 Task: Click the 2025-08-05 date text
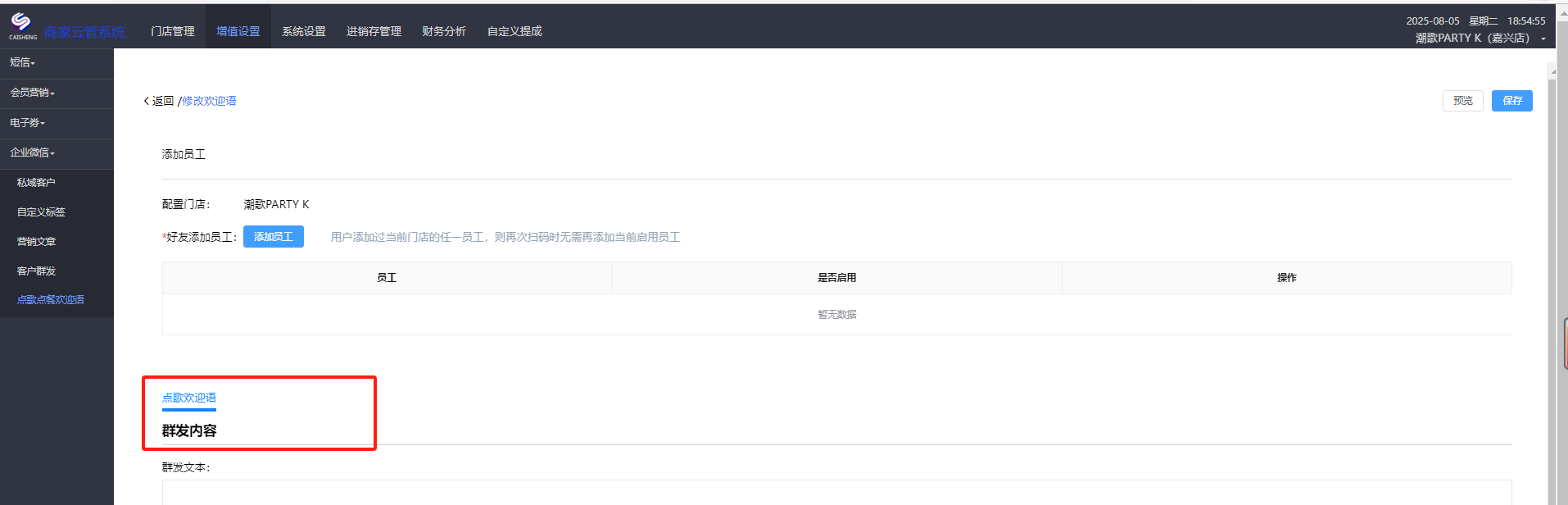tap(1433, 21)
